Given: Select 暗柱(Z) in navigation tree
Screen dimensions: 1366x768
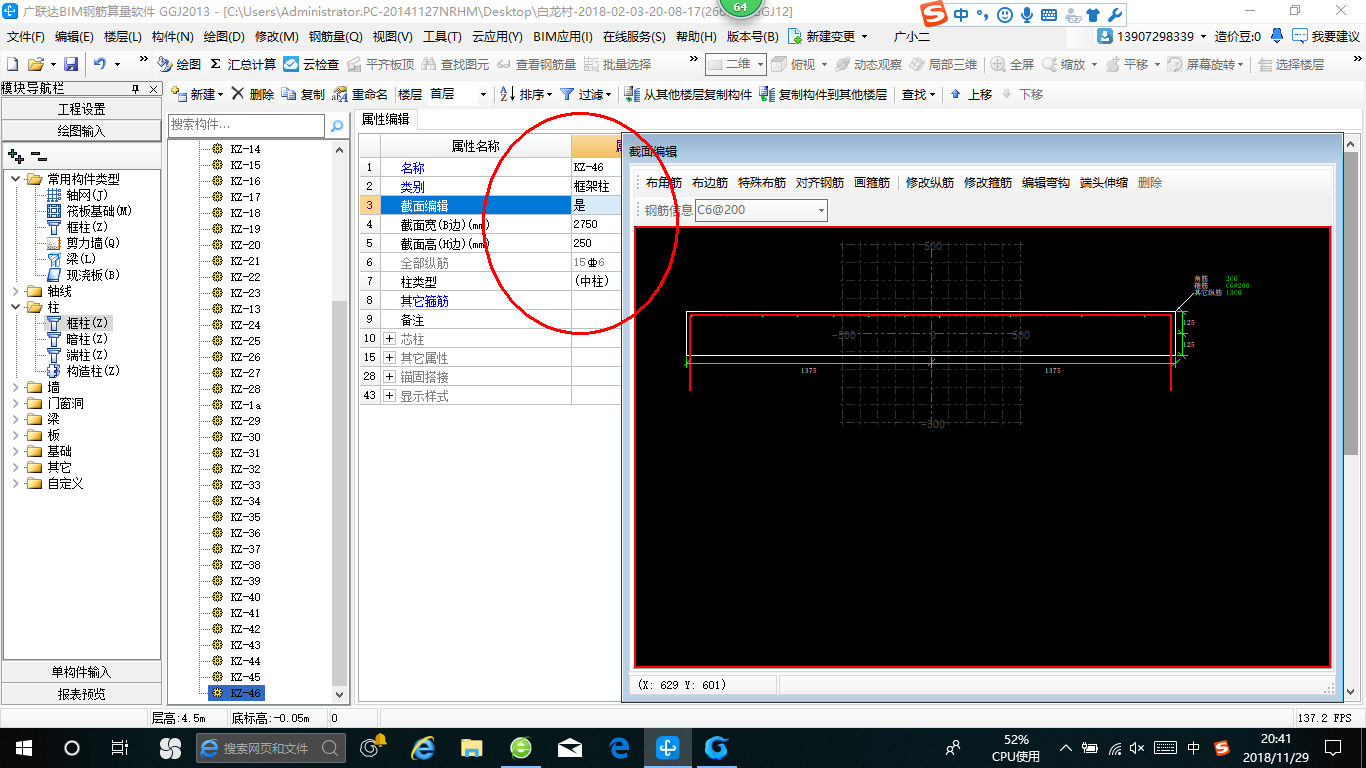Looking at the screenshot, I should click(x=86, y=339).
